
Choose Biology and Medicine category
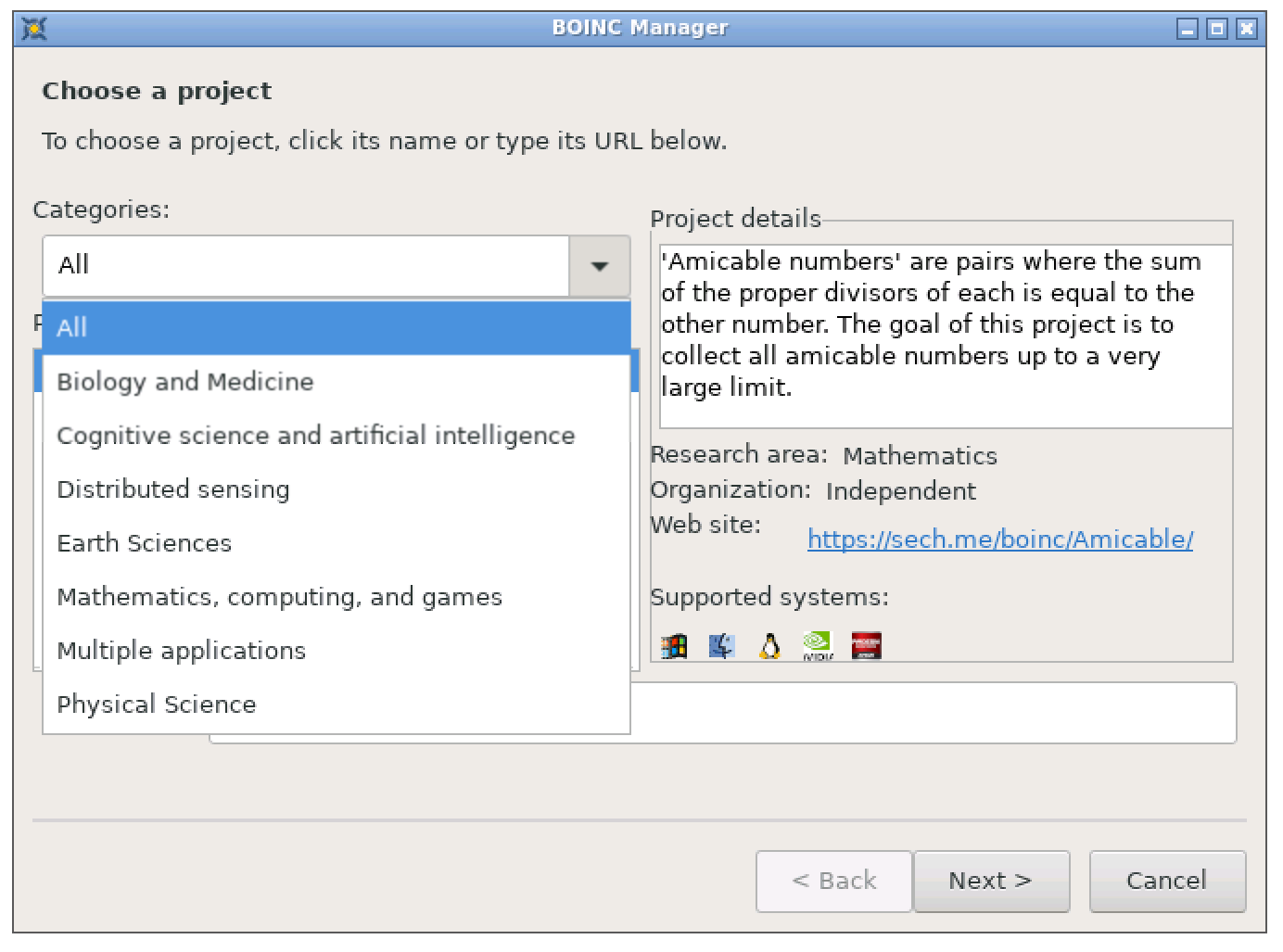[337, 382]
